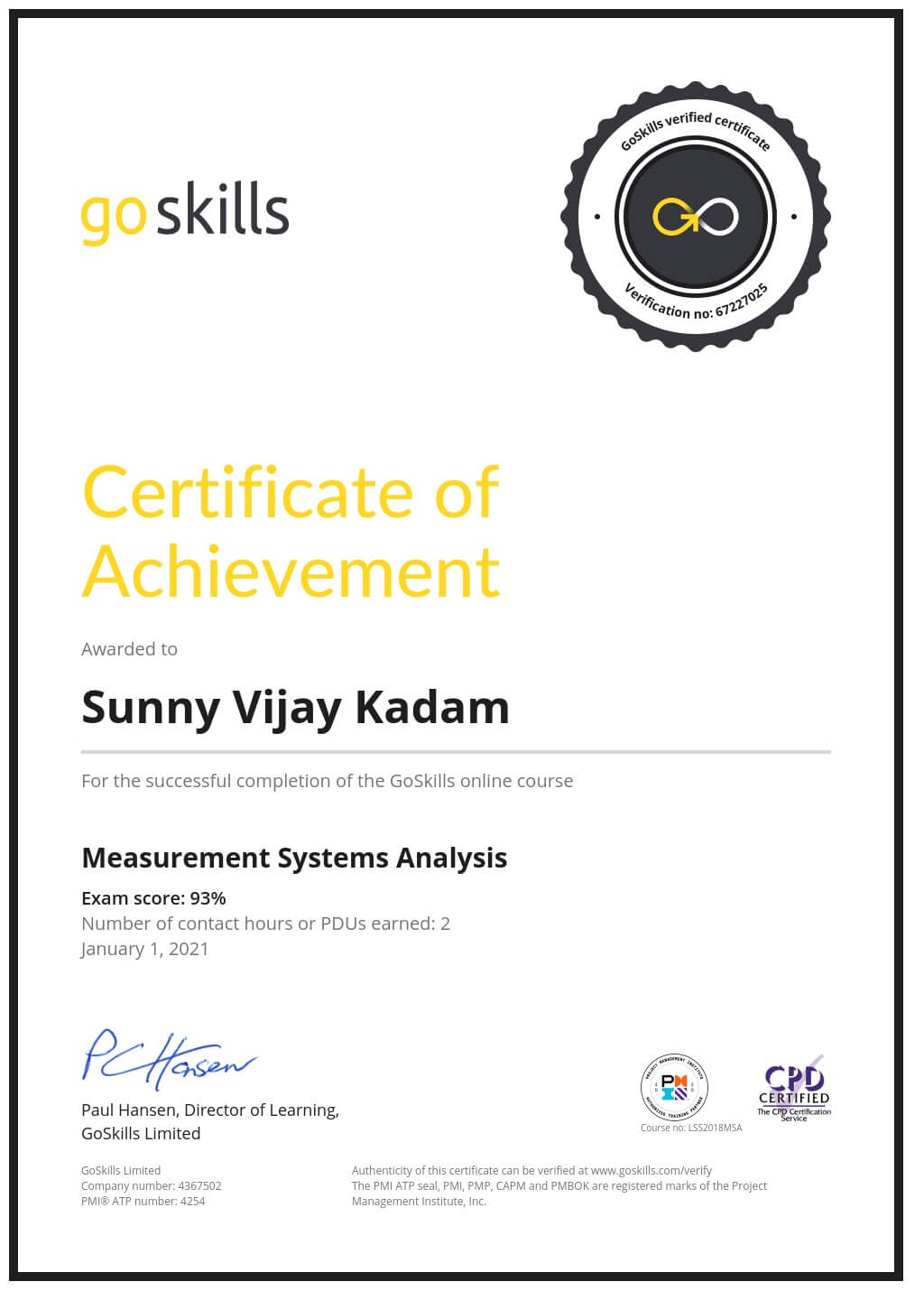Click the GoSkills logo at top left
Viewport: 924px width, 1291px height.
click(185, 213)
